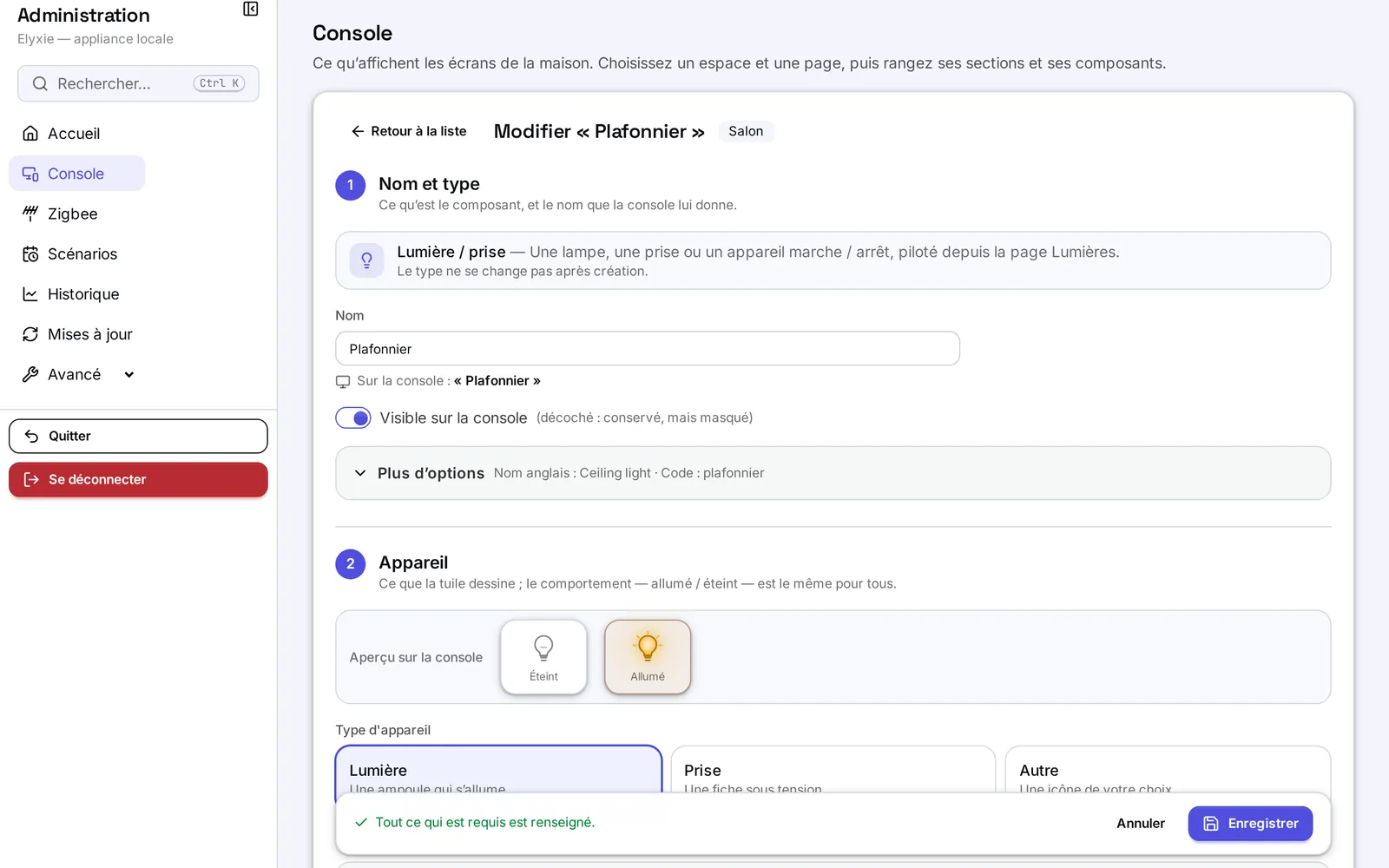Click Annuler to cancel changes
Image resolution: width=1389 pixels, height=868 pixels.
coord(1141,824)
